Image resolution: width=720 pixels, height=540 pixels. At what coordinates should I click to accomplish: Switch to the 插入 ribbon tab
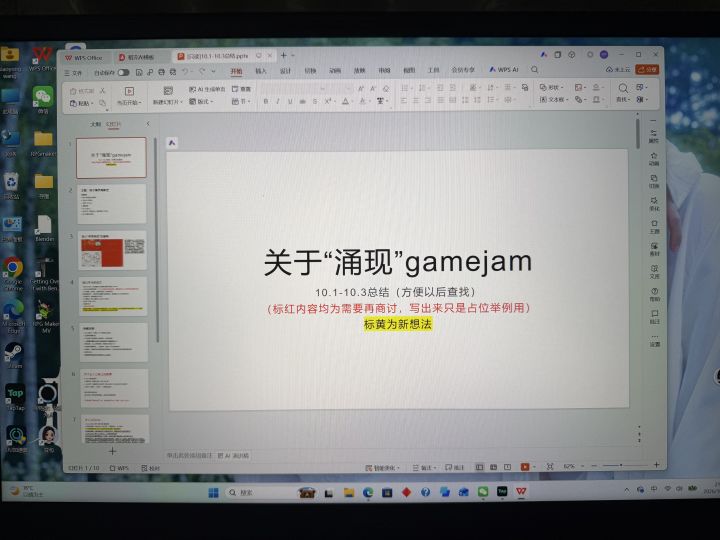pyautogui.click(x=261, y=71)
